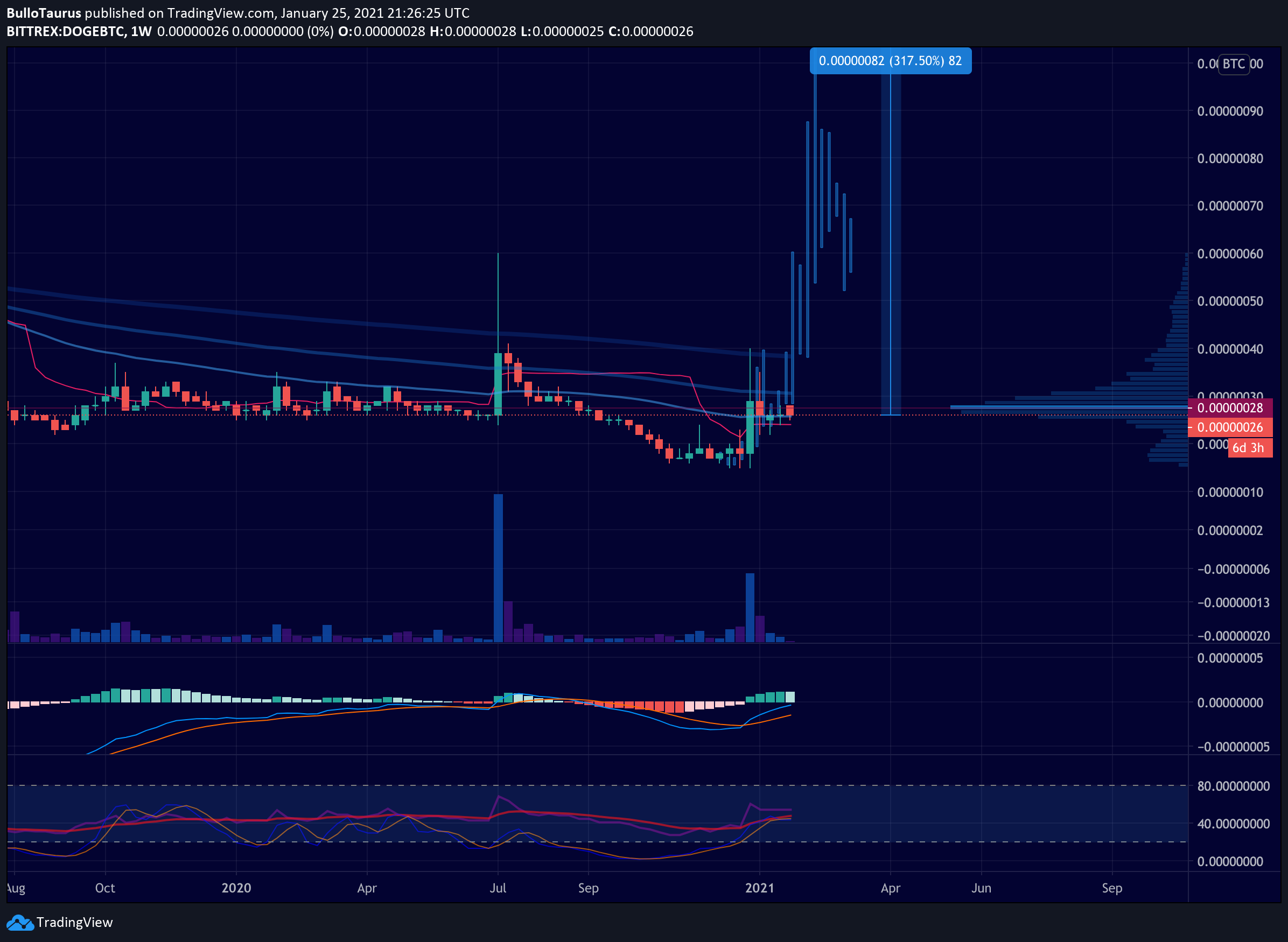This screenshot has width=1288, height=942.
Task: Click the TradingView cloud logo icon
Action: point(19,922)
